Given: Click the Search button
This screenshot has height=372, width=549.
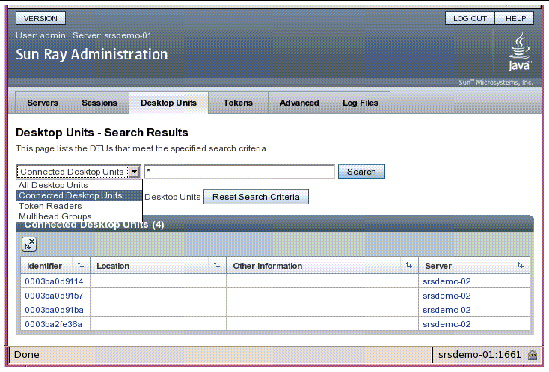Looking at the screenshot, I should [361, 172].
